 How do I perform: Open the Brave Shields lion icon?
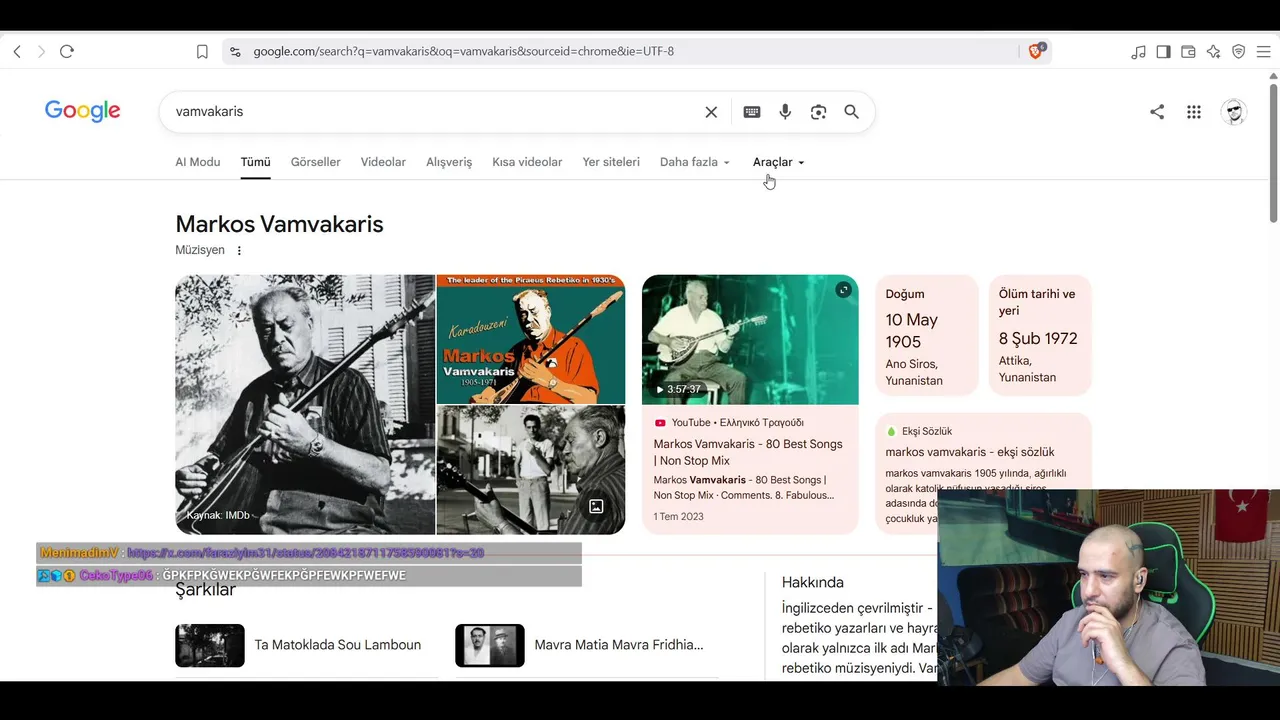[x=1036, y=51]
